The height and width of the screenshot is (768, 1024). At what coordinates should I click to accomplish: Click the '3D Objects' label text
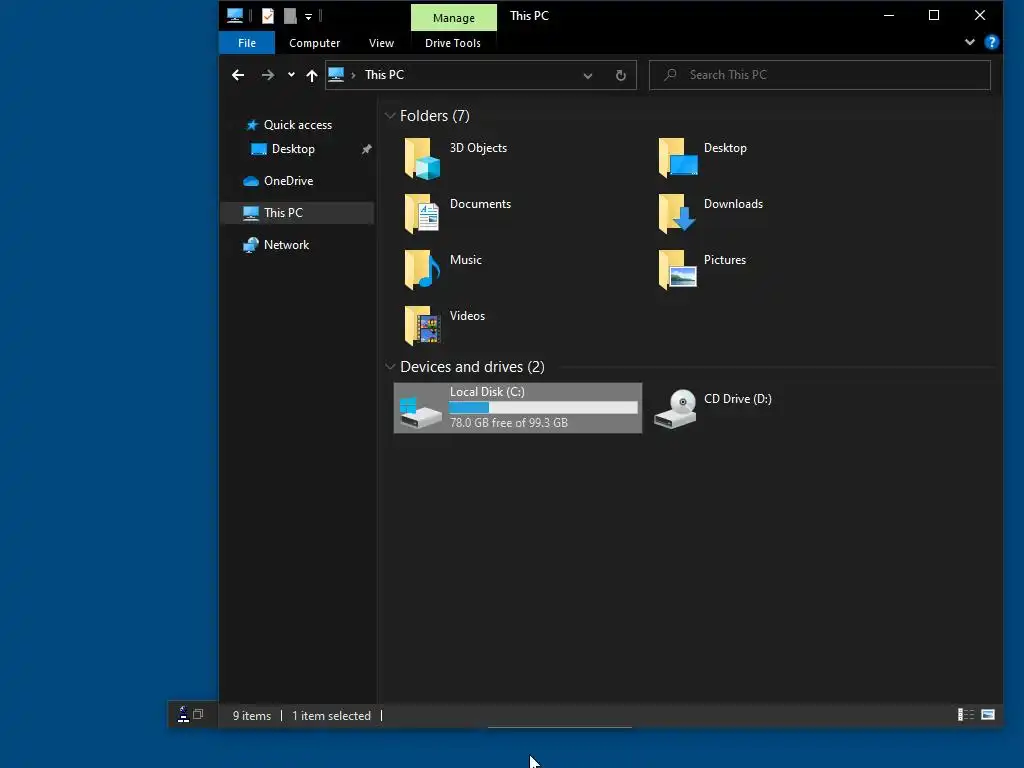pos(478,148)
